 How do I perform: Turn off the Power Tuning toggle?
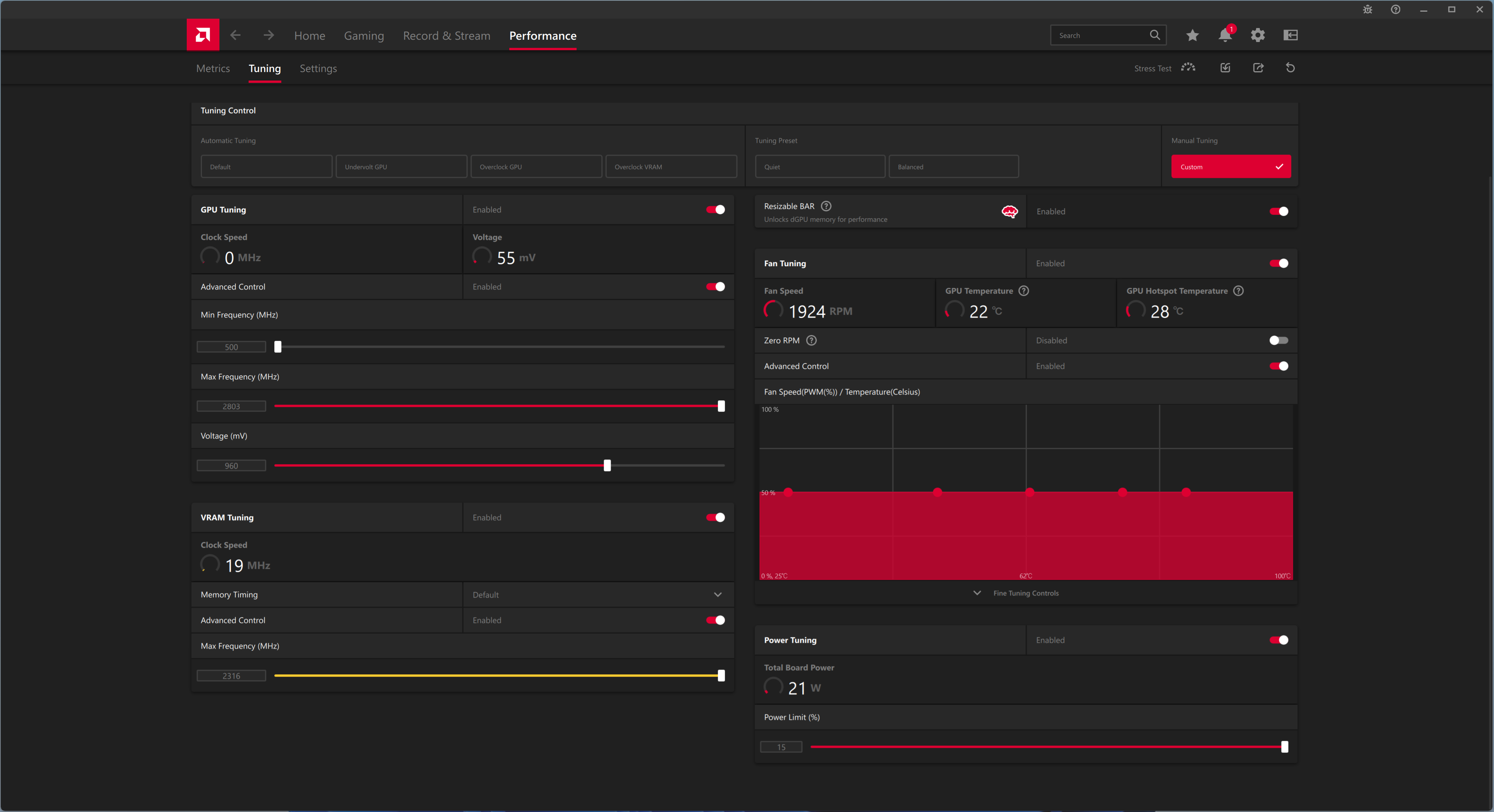1278,640
